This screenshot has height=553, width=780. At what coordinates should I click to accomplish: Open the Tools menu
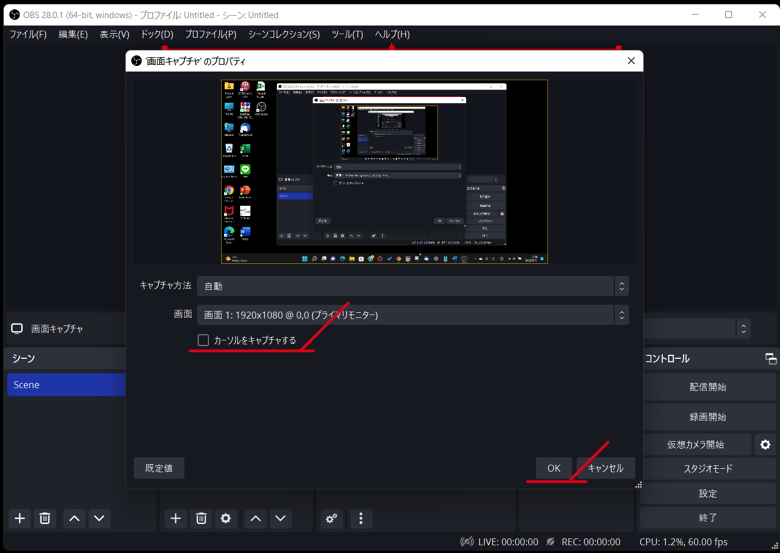pos(347,34)
